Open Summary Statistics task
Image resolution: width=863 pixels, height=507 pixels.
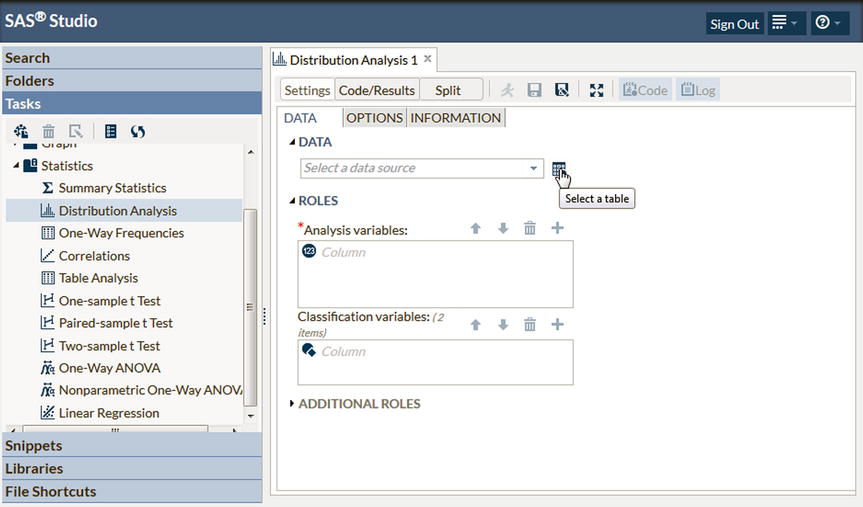(x=112, y=188)
